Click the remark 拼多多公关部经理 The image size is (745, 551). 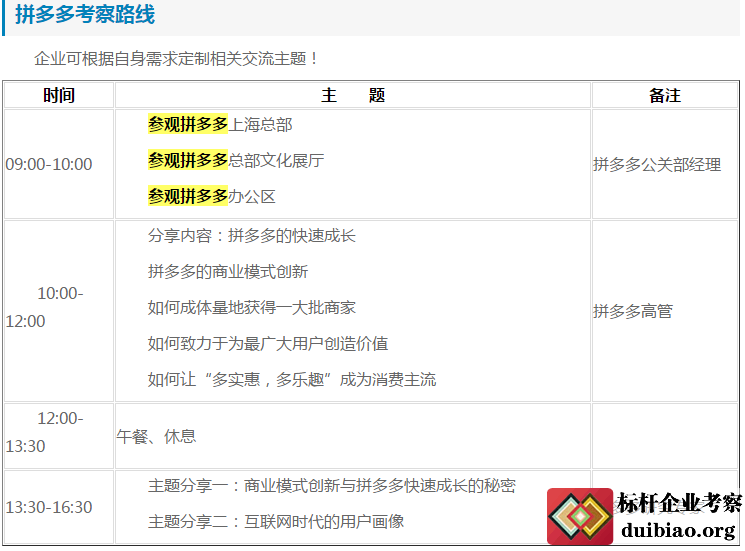click(x=657, y=165)
